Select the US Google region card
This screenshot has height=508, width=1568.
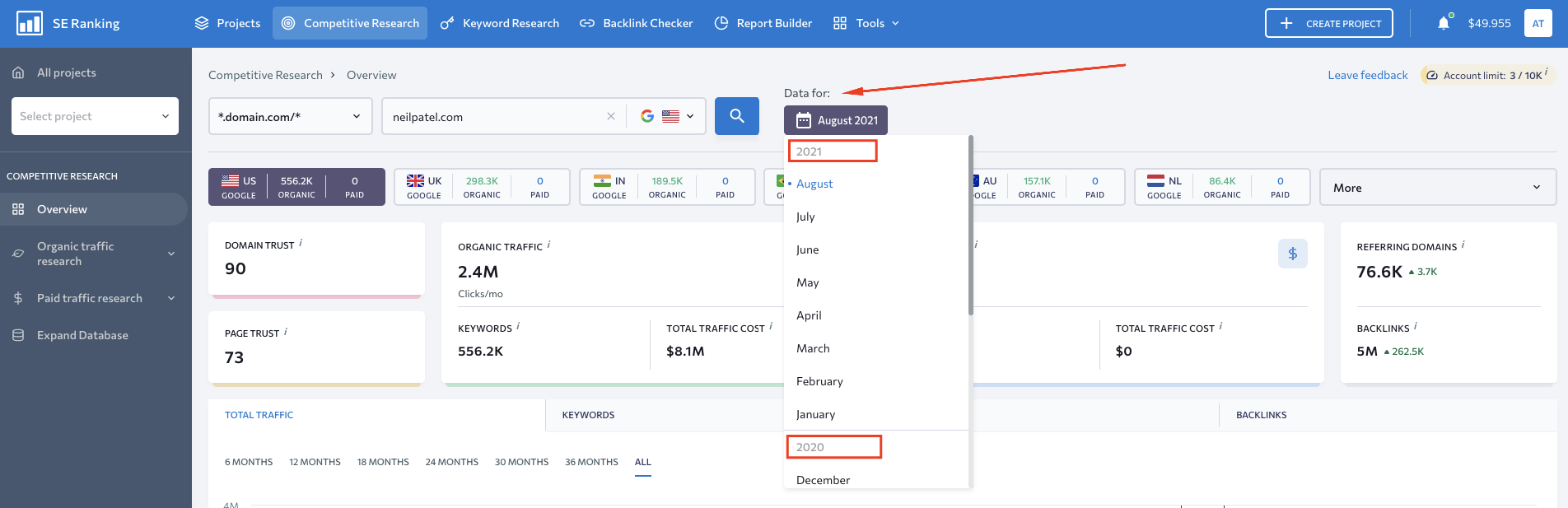click(296, 187)
